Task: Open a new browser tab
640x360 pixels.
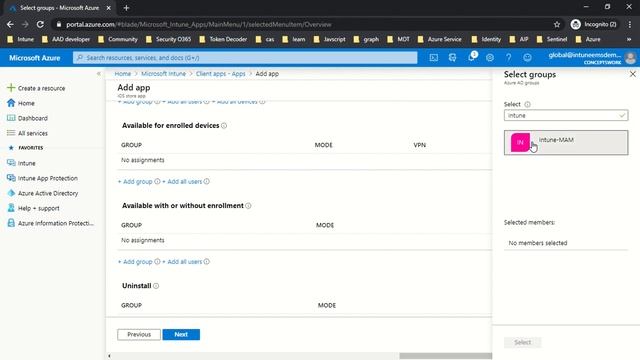Action: point(126,8)
